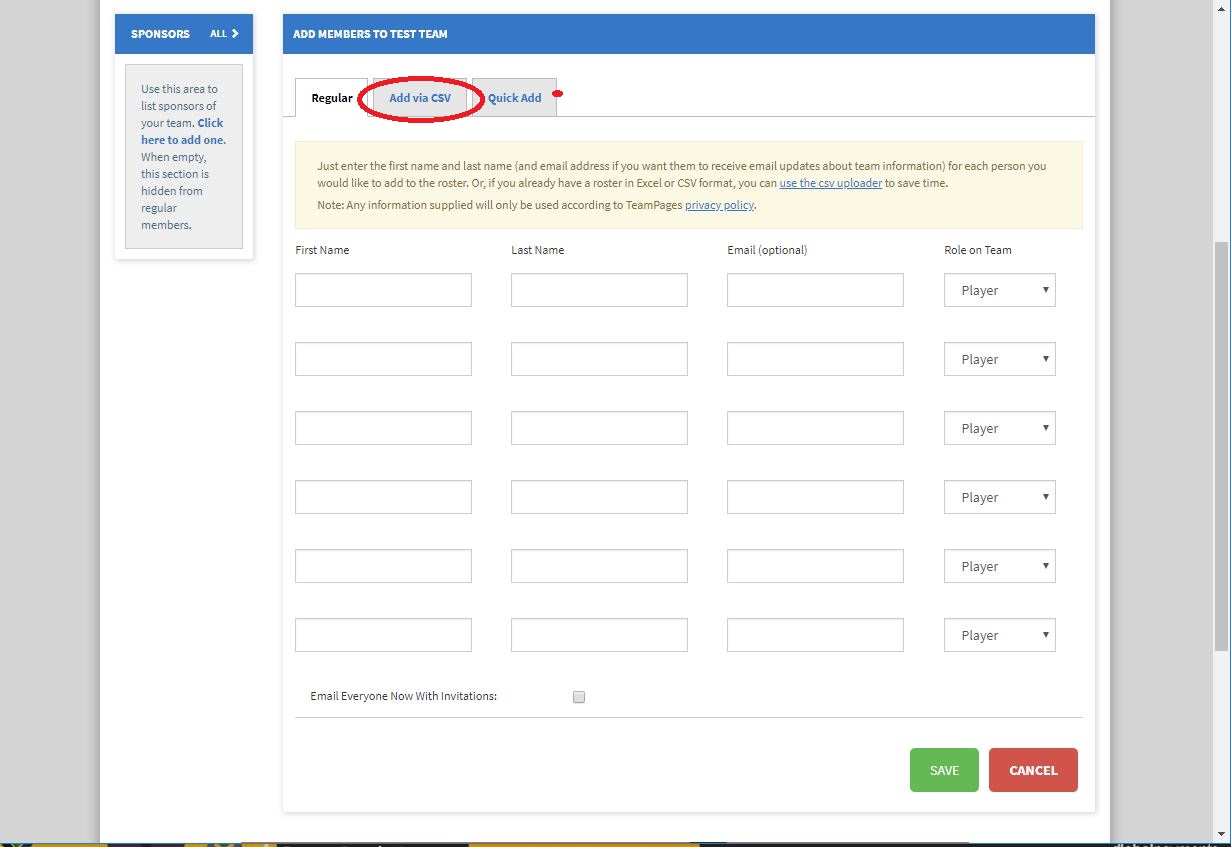This screenshot has width=1231, height=847.
Task: Open fifth row Player role dropdown
Action: 999,566
